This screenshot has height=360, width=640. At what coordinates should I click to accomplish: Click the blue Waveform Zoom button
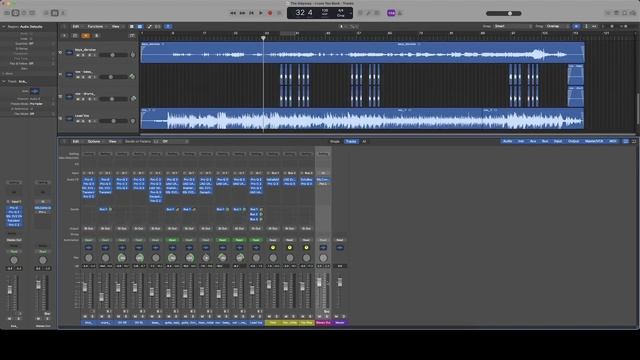click(576, 27)
